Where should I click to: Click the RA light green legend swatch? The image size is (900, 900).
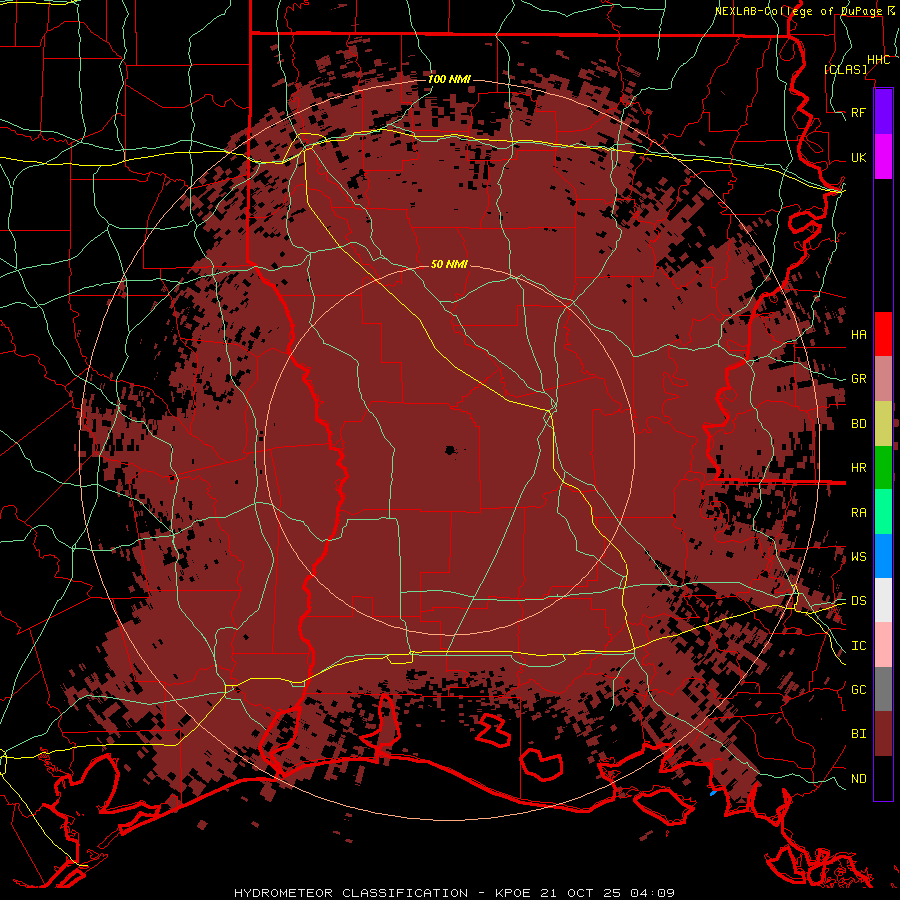coord(883,512)
